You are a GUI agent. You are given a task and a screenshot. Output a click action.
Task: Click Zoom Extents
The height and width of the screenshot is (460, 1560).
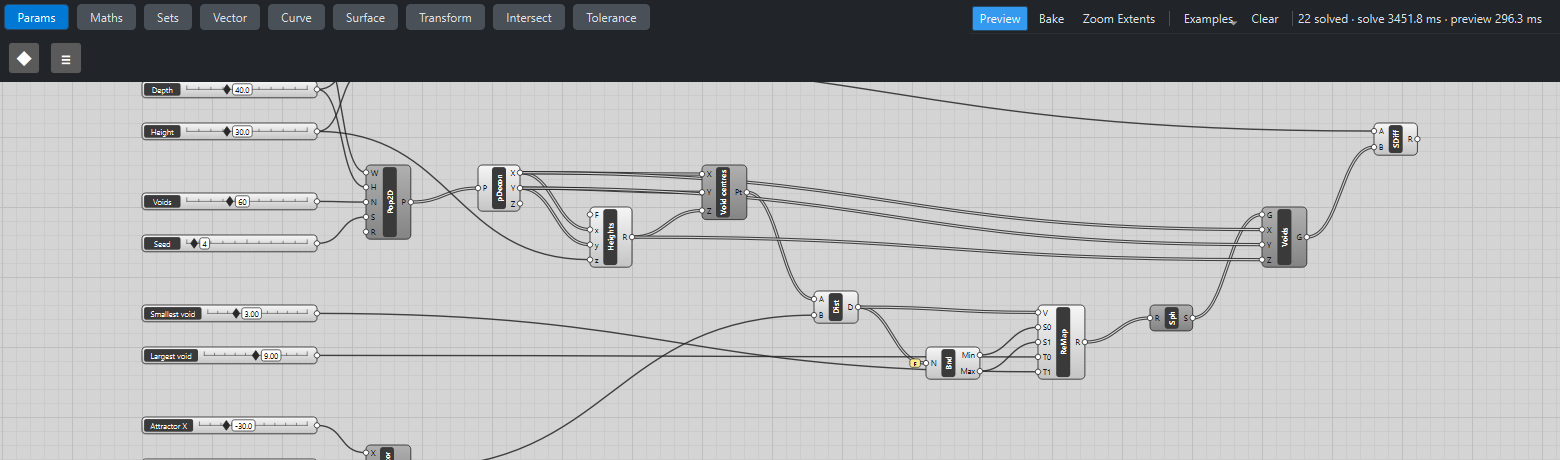pyautogui.click(x=1118, y=18)
